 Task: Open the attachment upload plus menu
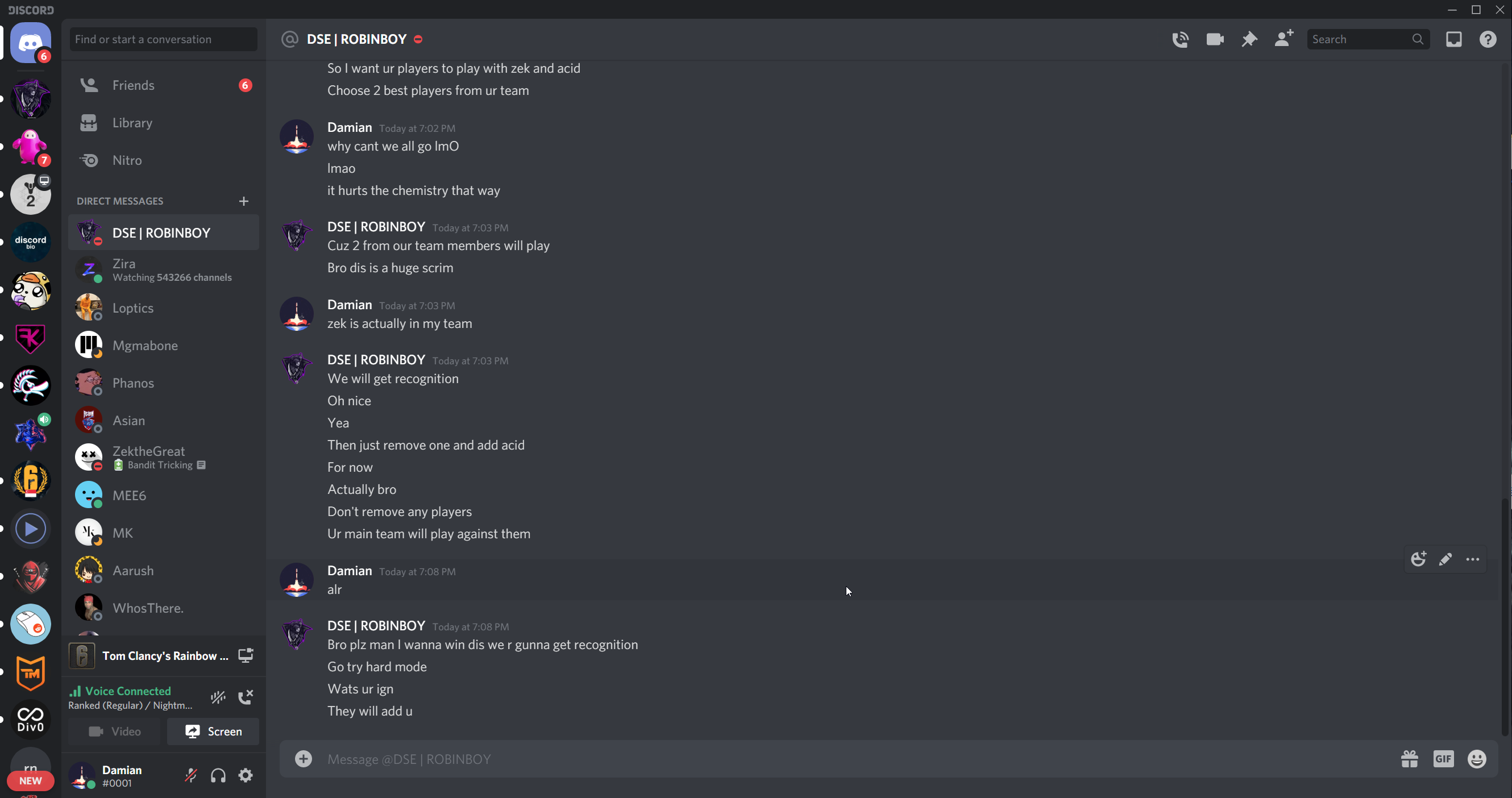point(304,759)
